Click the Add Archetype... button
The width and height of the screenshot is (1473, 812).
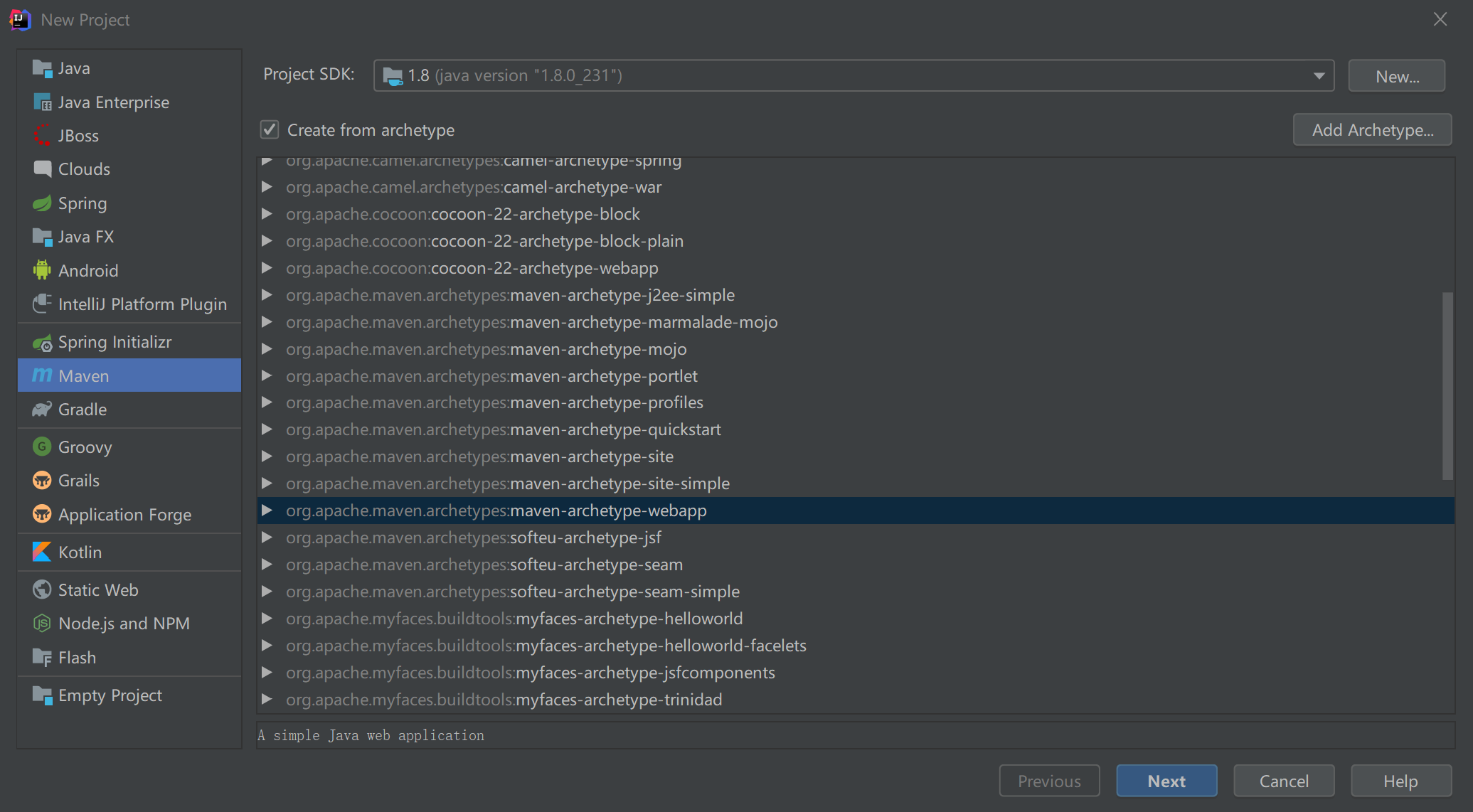(1371, 130)
